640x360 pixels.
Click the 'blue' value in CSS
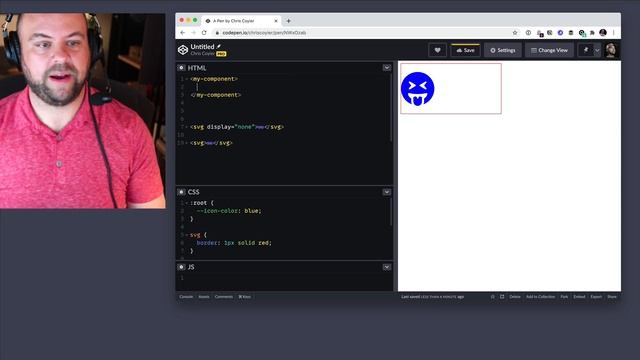coord(251,211)
